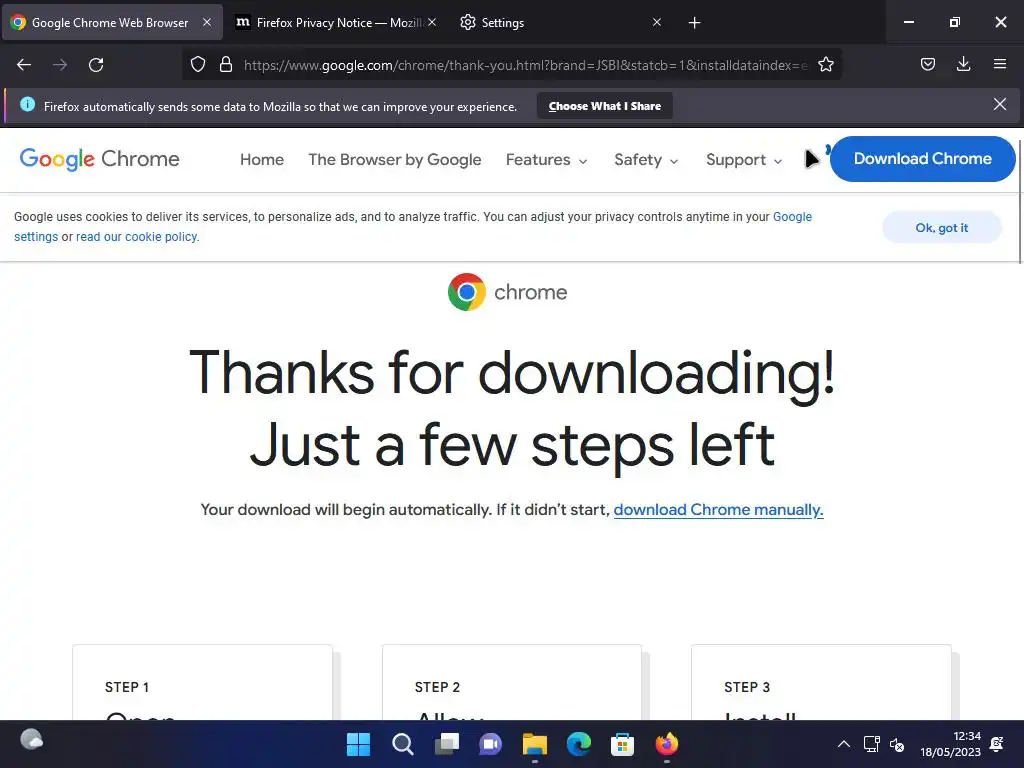Expand the Safety dropdown menu

647,160
